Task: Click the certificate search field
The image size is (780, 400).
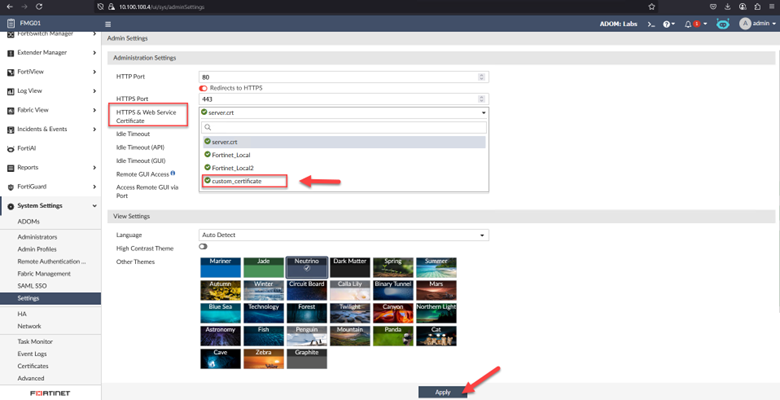Action: (344, 127)
